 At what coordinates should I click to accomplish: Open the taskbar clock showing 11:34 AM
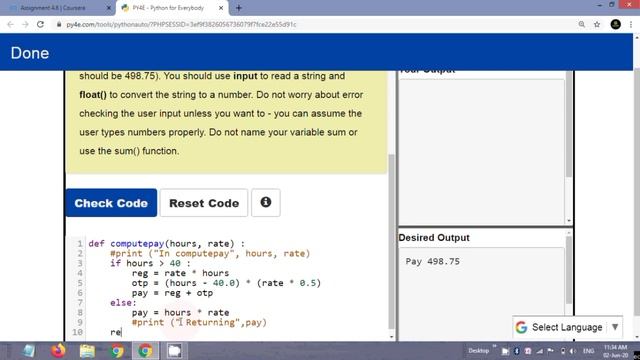(616, 351)
